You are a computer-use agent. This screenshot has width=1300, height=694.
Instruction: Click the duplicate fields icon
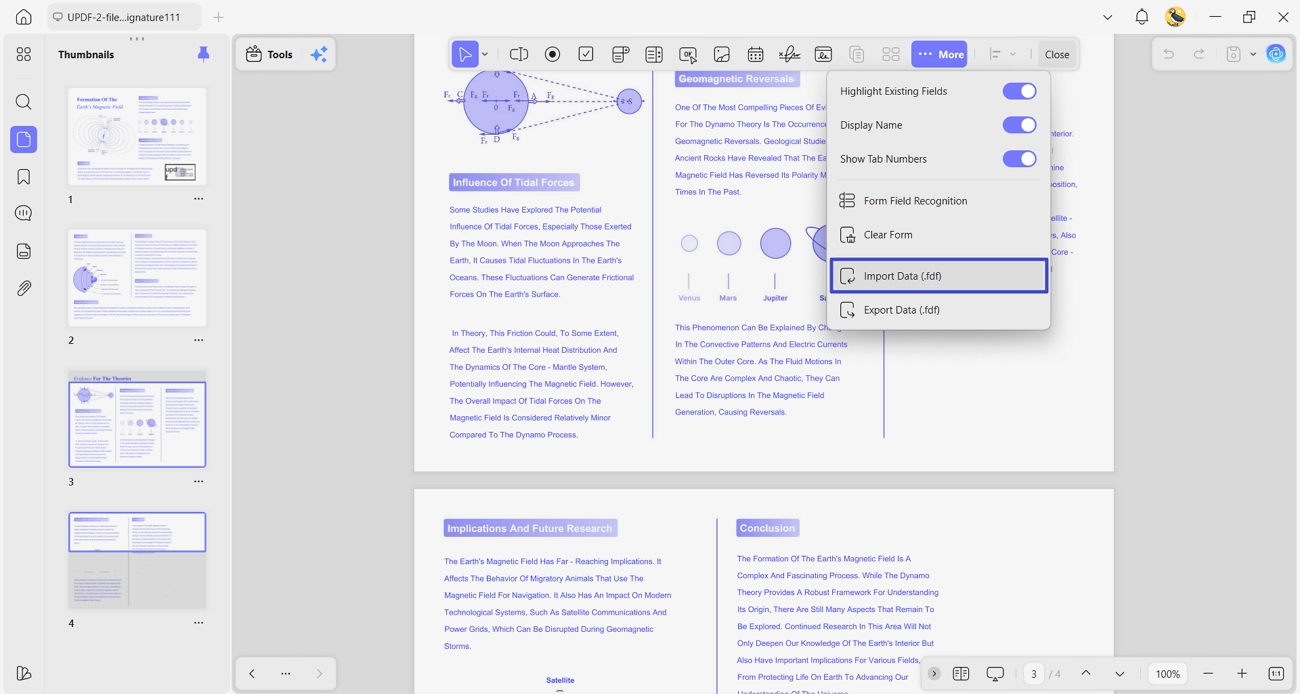[x=857, y=54]
